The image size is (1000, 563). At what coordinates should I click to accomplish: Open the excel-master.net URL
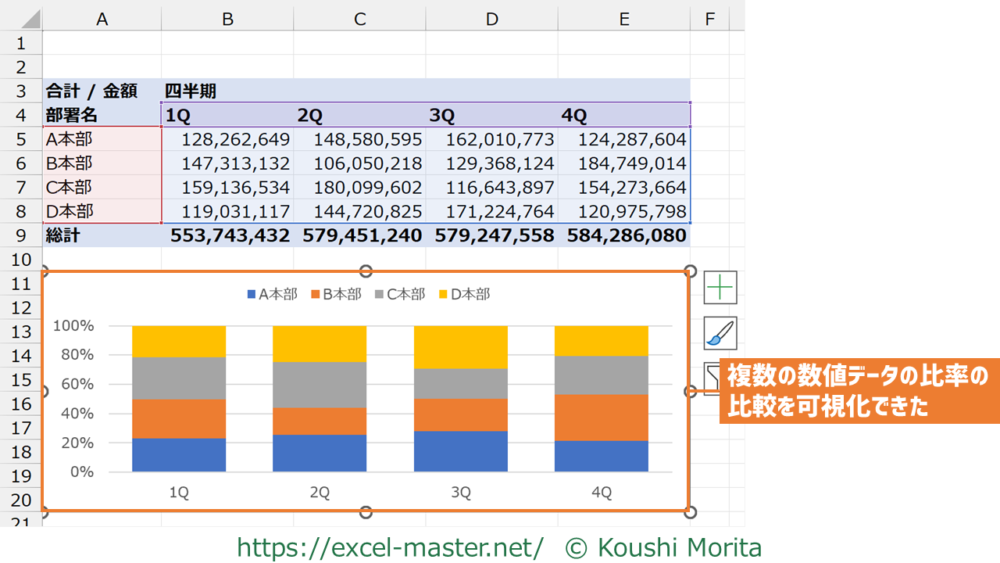point(390,547)
